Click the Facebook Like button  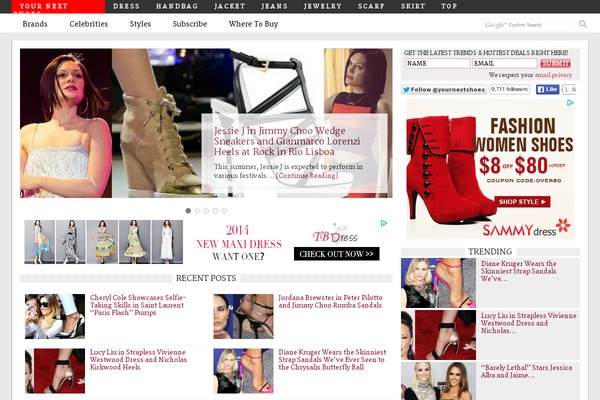(547, 89)
